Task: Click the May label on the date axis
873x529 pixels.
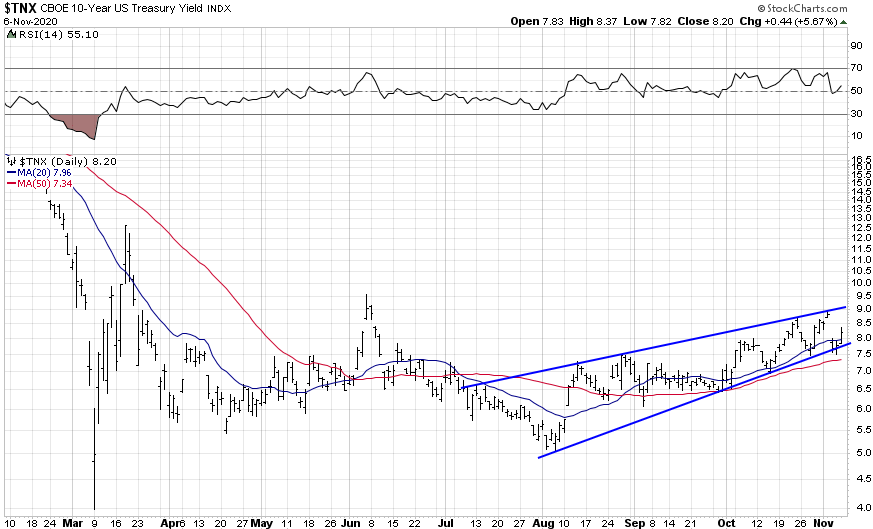Action: [x=261, y=523]
